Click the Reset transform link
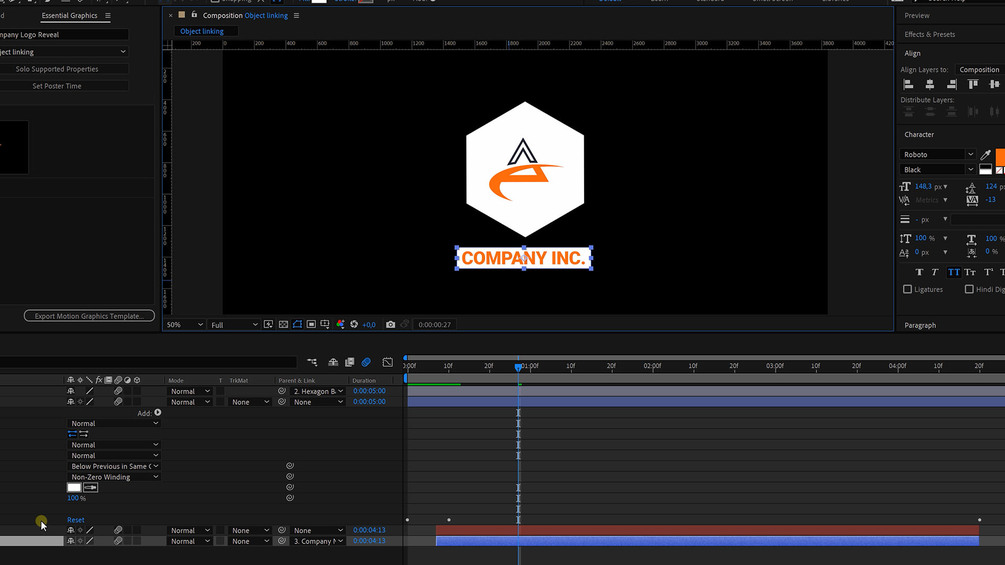1005x565 pixels. 76,520
